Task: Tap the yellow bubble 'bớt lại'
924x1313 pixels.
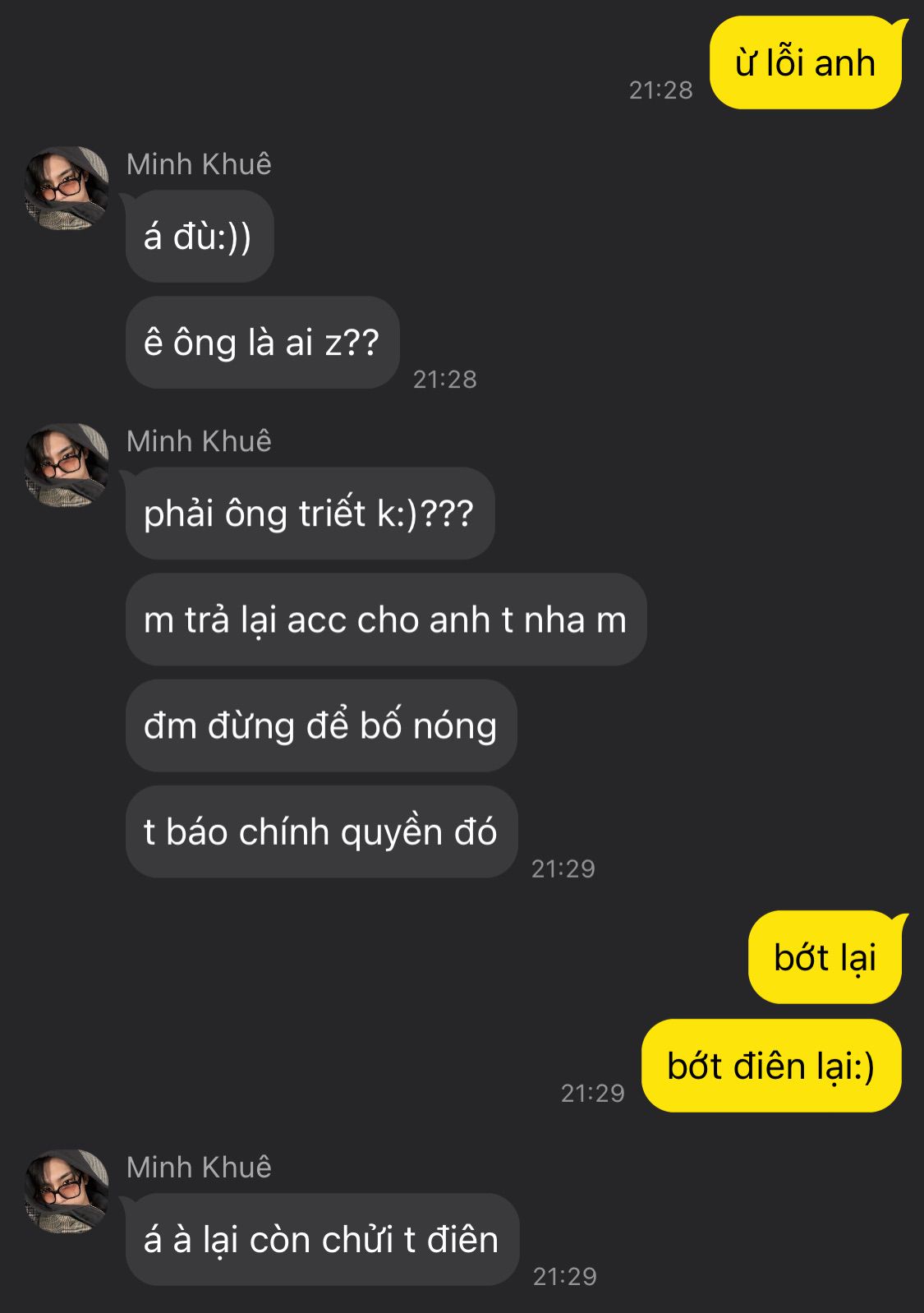Action: [825, 957]
